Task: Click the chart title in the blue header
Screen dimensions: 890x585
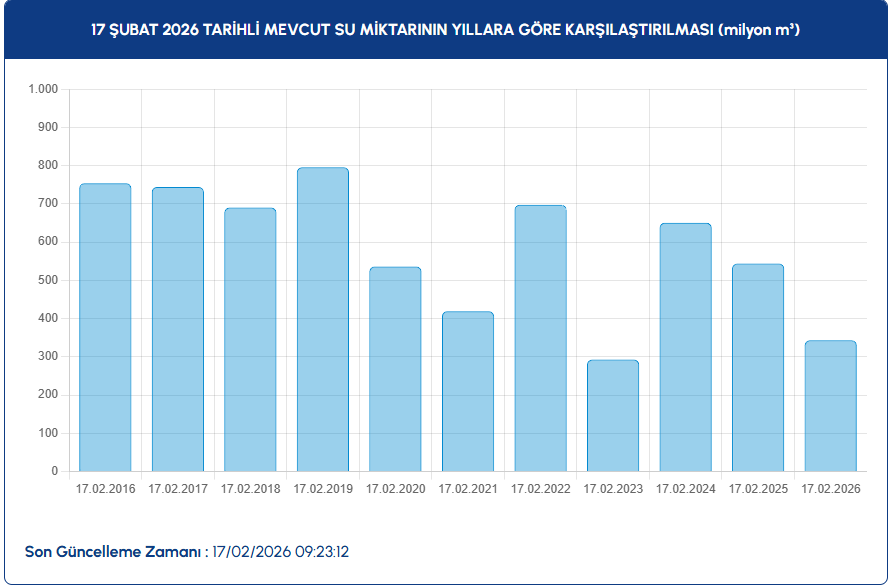Action: coord(445,30)
